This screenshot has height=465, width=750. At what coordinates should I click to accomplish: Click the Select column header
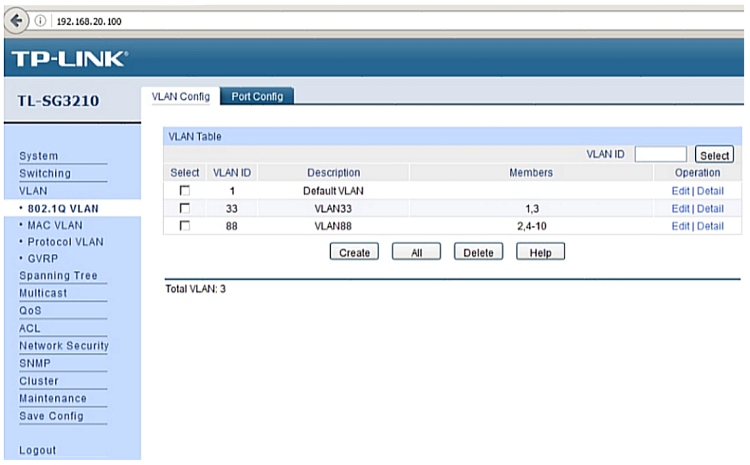pyautogui.click(x=185, y=172)
